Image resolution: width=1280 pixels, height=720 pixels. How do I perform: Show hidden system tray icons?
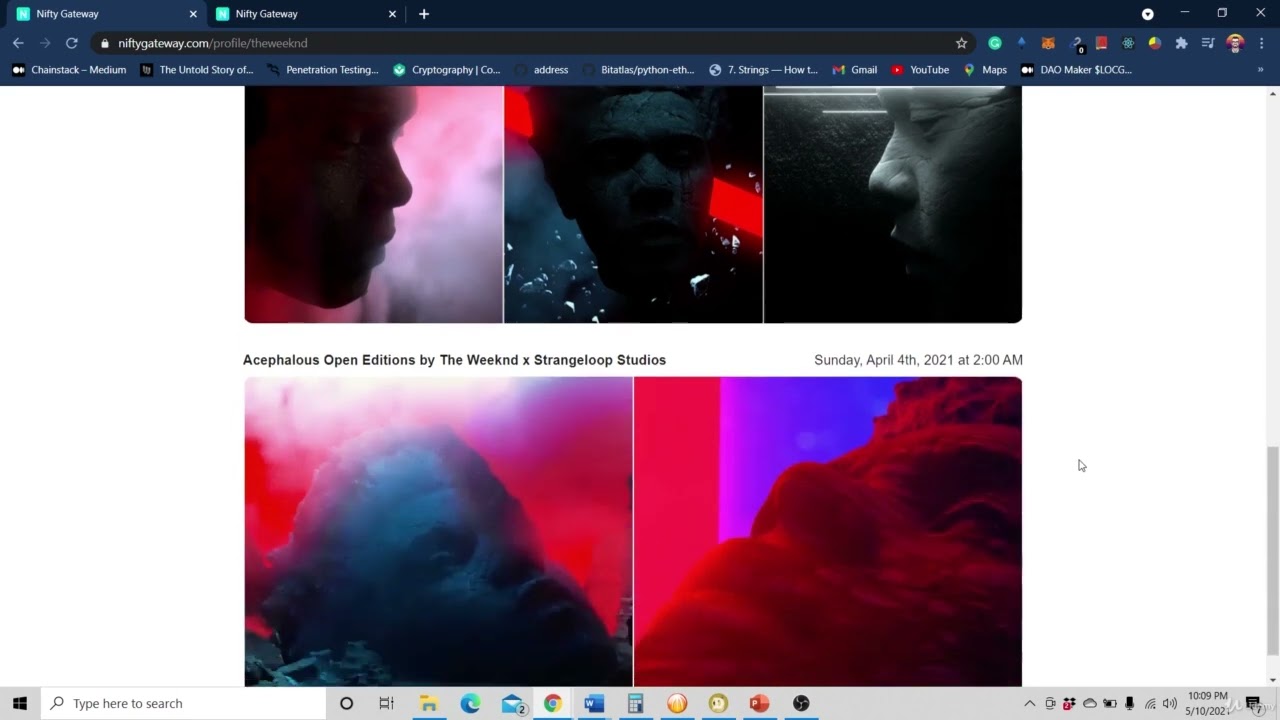(1030, 703)
